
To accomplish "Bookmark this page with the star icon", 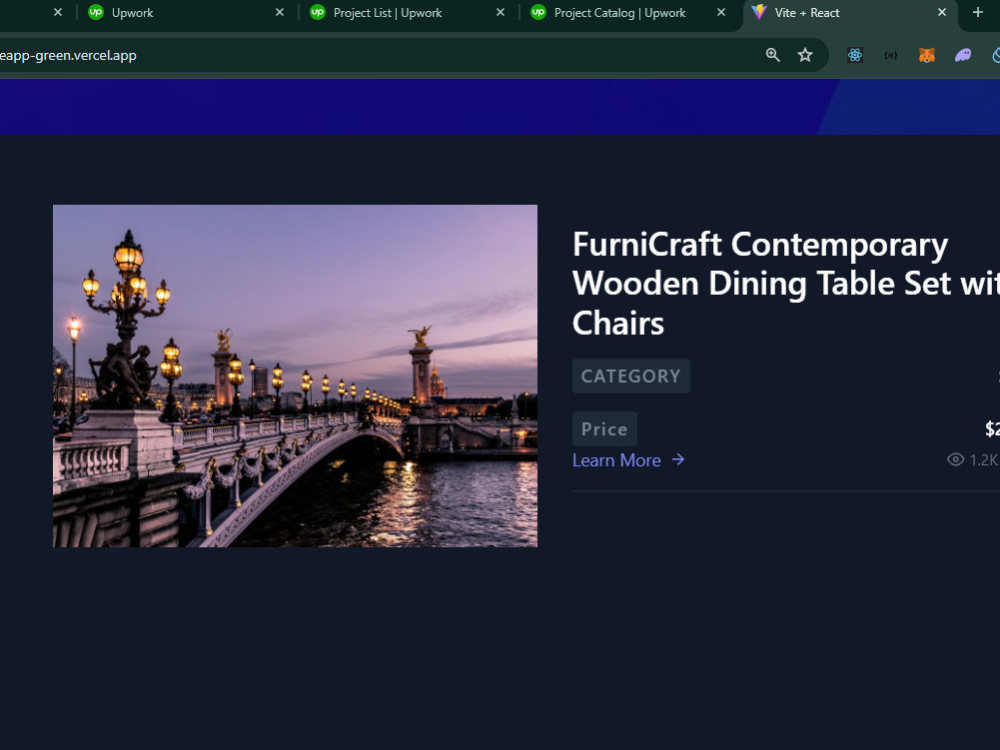I will pyautogui.click(x=805, y=55).
